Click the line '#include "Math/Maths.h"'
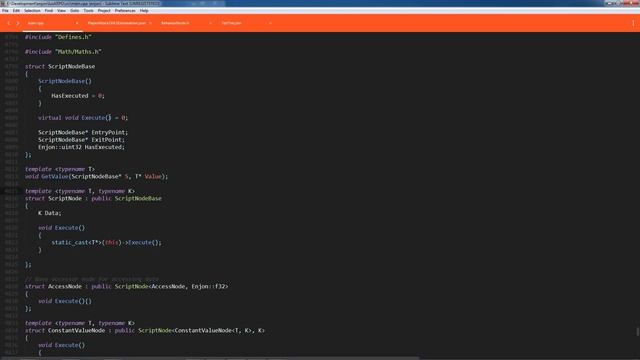 coord(63,51)
